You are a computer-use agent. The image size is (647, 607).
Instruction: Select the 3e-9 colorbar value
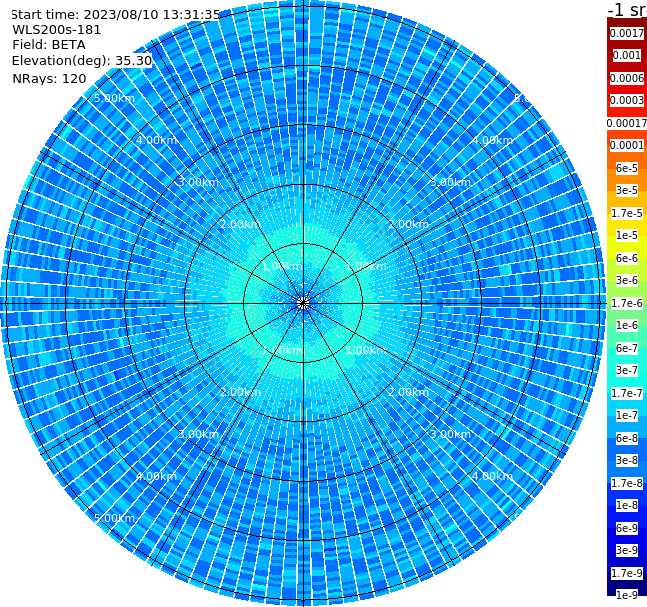click(627, 550)
